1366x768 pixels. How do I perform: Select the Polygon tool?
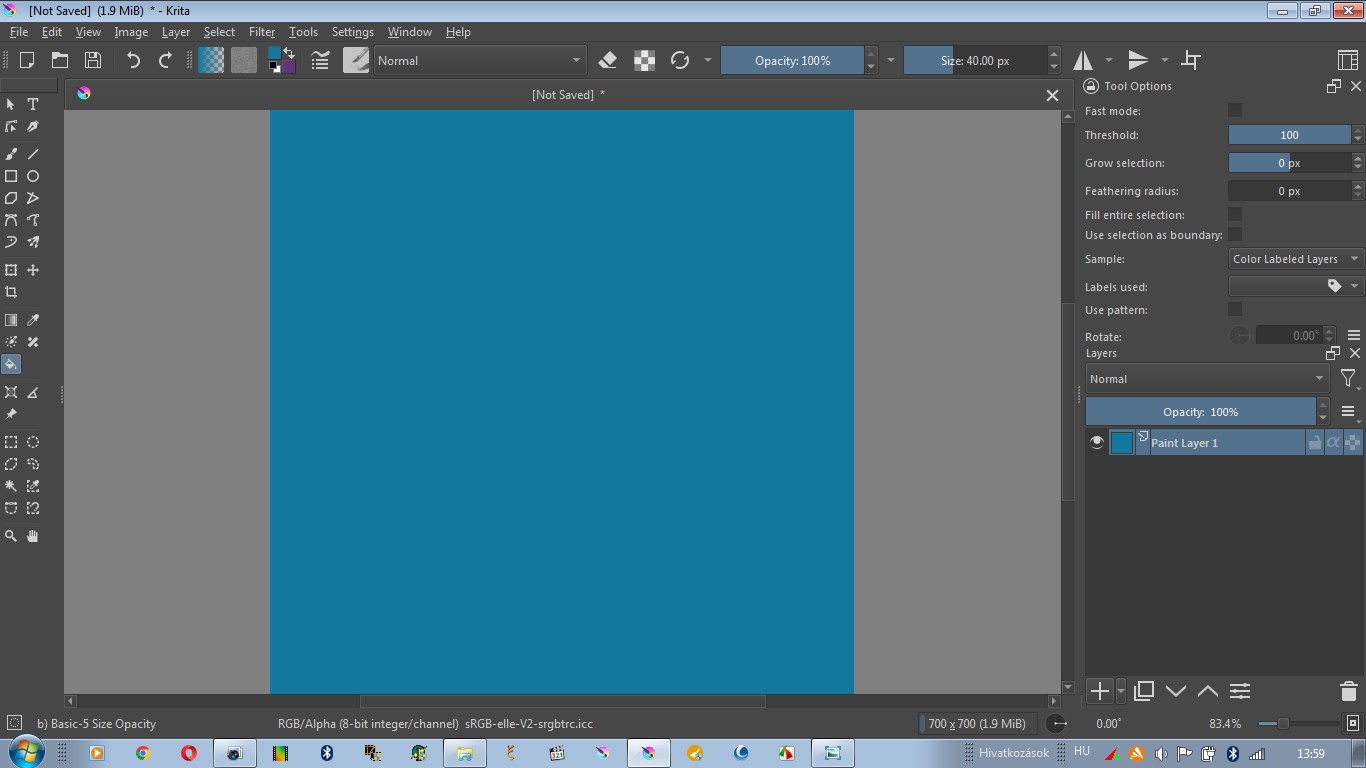pyautogui.click(x=11, y=198)
